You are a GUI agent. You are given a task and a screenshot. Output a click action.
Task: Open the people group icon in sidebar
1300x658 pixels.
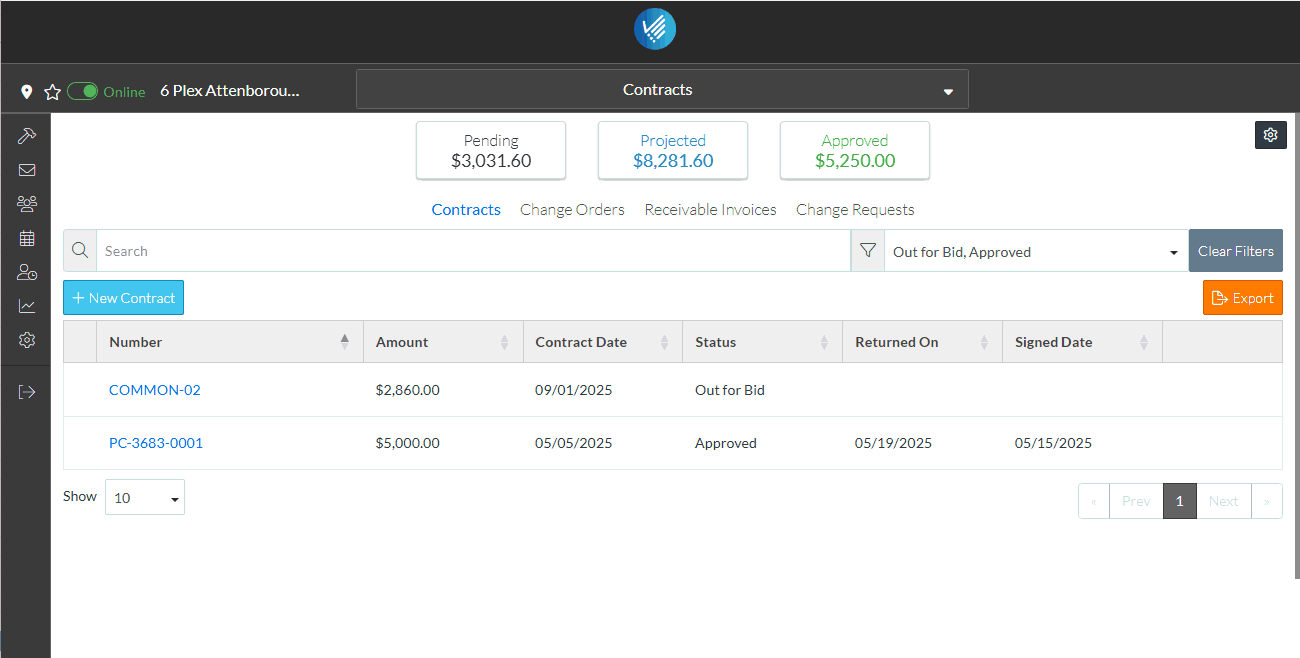27,204
